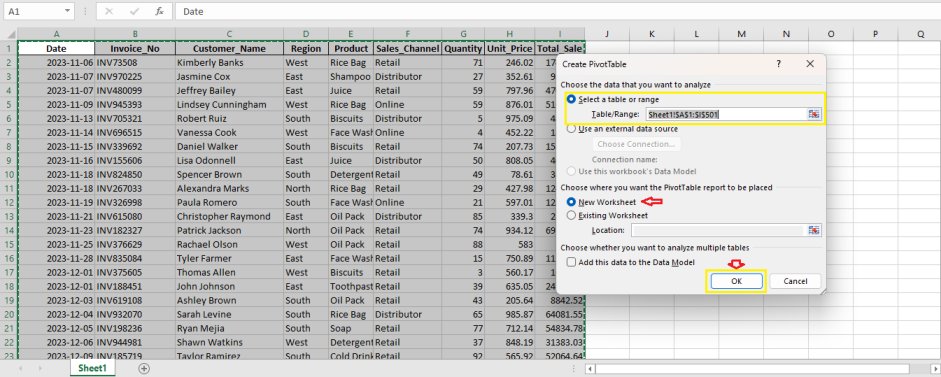
Task: Click cell with INV932070
Action: pyautogui.click(x=135, y=314)
